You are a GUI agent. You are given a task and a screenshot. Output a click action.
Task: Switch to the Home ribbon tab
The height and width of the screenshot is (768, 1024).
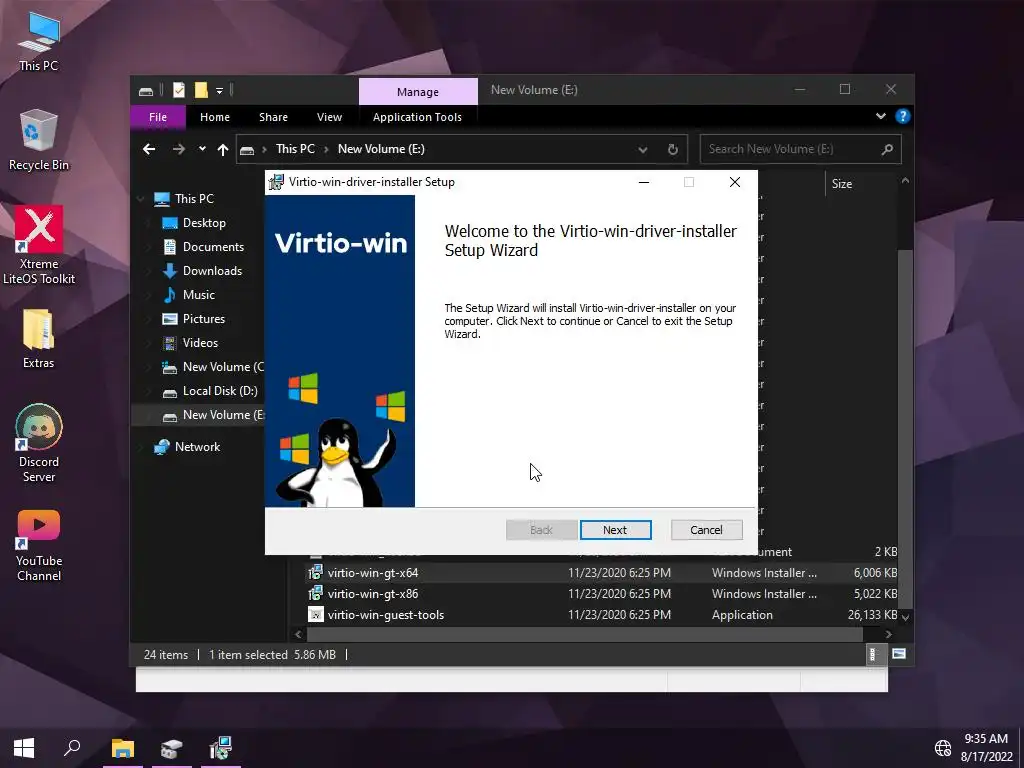click(x=215, y=117)
